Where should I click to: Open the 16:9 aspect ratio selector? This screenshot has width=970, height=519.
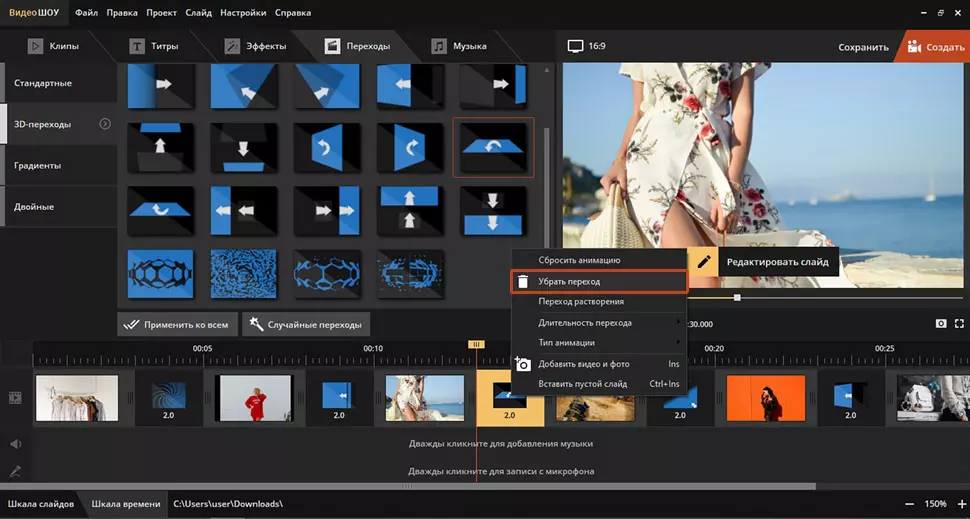click(586, 46)
